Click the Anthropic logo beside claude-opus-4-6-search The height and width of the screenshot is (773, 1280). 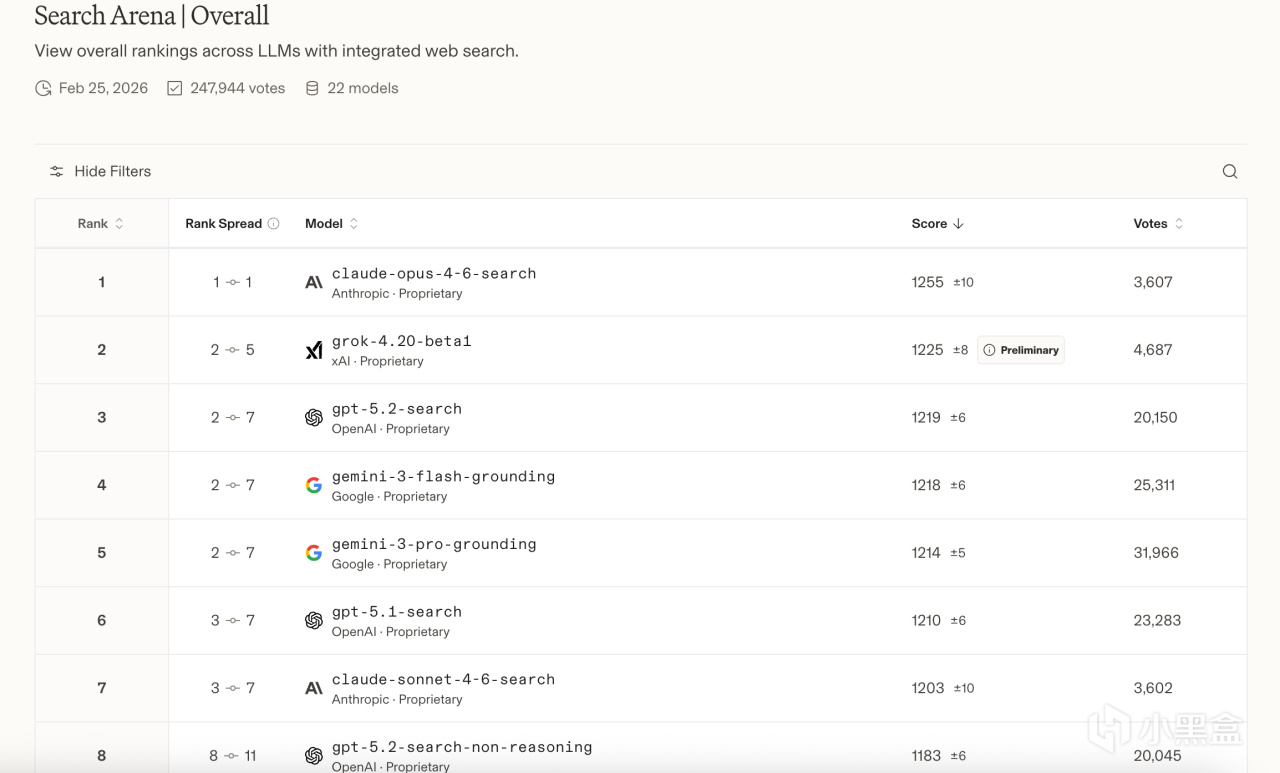(314, 283)
